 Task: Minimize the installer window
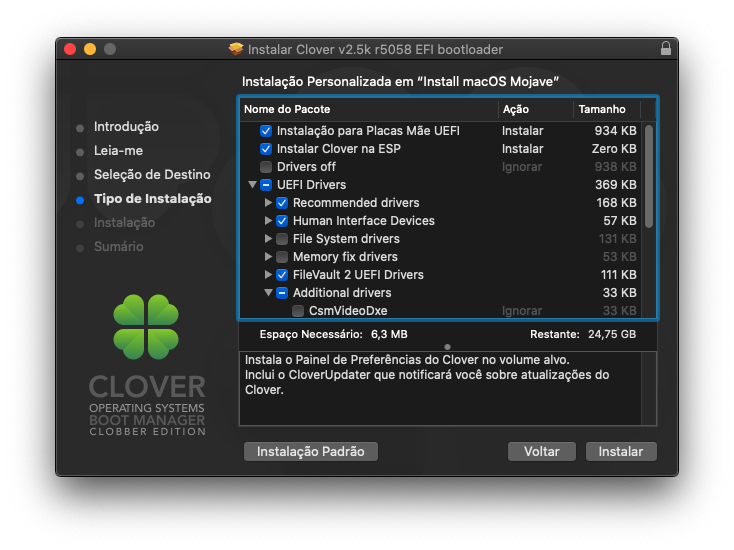pyautogui.click(x=90, y=49)
